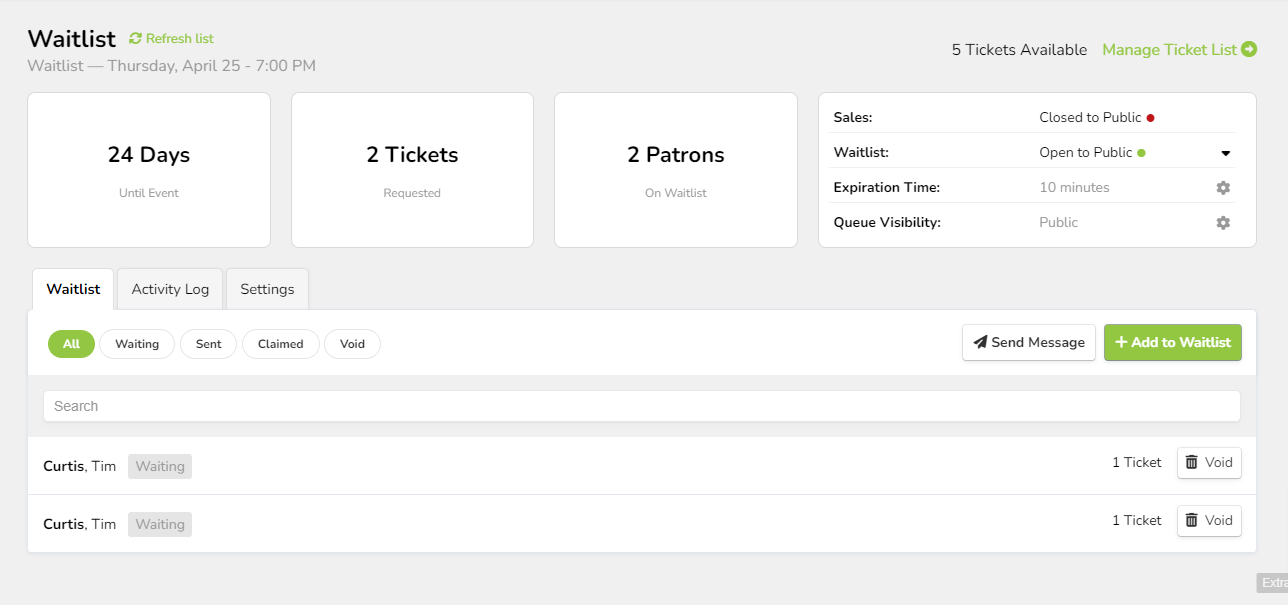This screenshot has height=605, width=1288.
Task: Switch to the Activity Log tab
Action: point(169,288)
